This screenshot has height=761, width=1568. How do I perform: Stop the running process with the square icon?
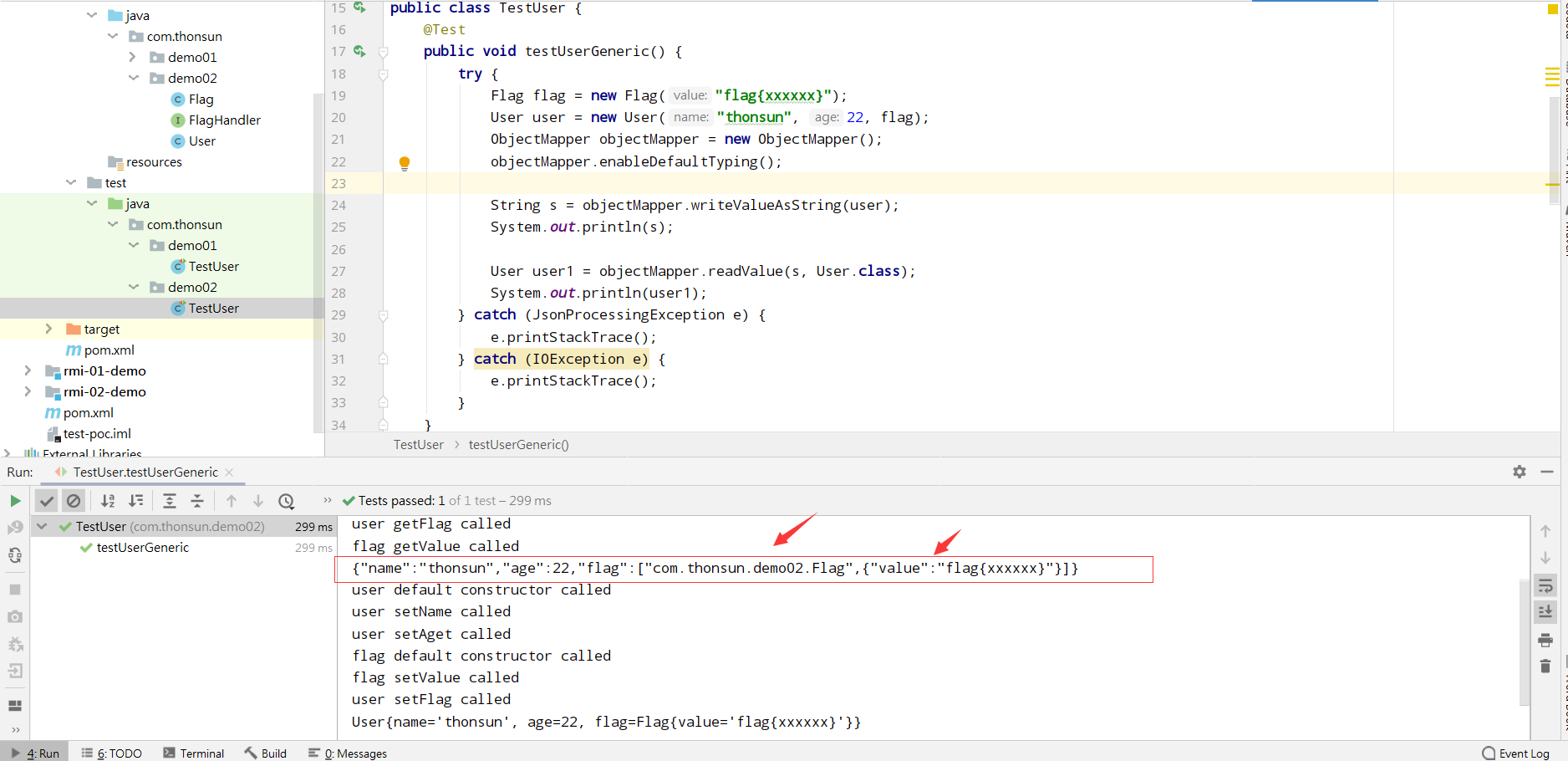[x=15, y=590]
